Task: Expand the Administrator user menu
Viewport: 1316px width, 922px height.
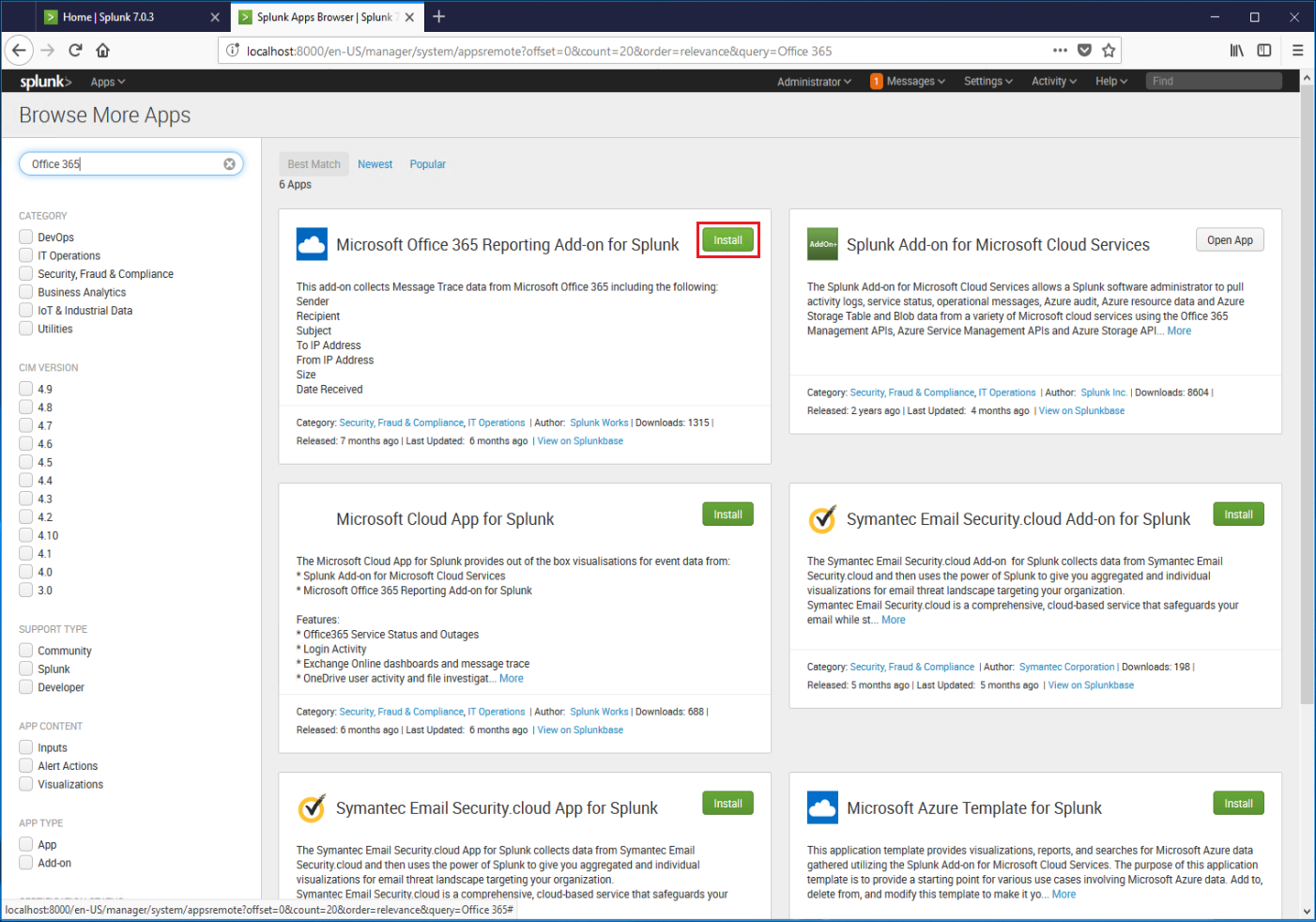Action: tap(813, 82)
